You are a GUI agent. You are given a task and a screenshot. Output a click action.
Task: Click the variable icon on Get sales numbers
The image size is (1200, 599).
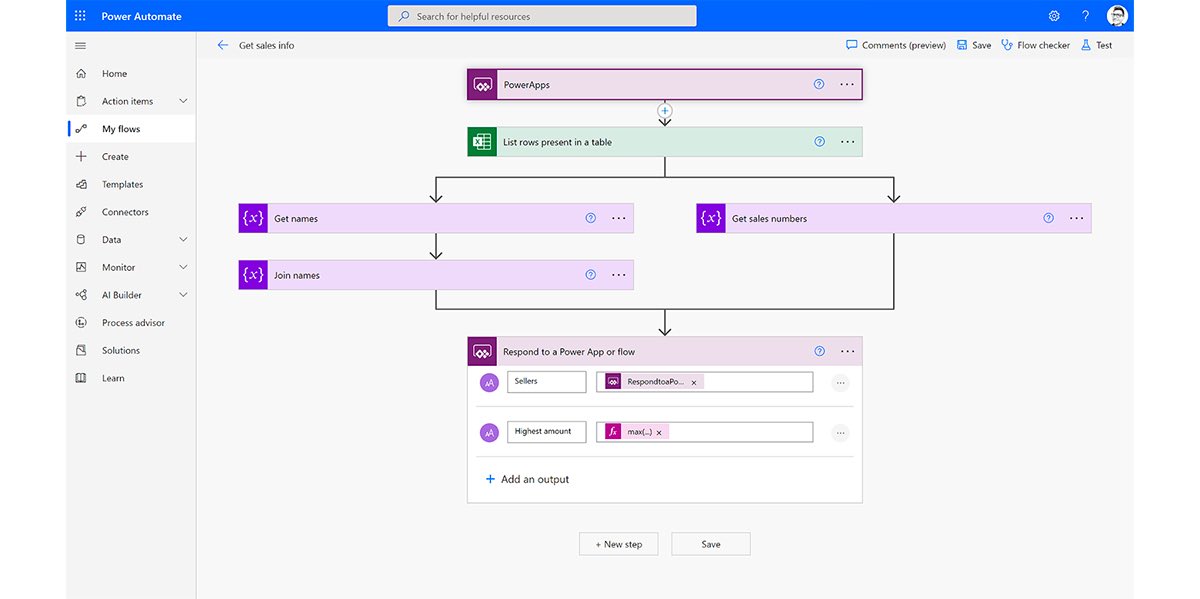coord(711,218)
